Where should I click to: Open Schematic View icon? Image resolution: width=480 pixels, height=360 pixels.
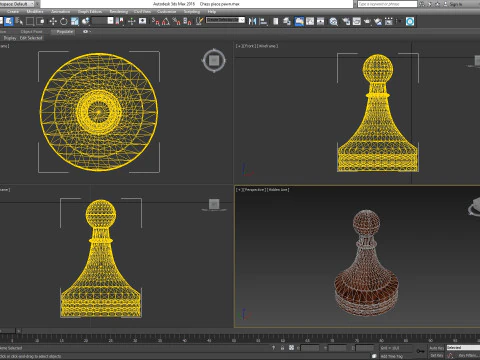click(x=321, y=21)
